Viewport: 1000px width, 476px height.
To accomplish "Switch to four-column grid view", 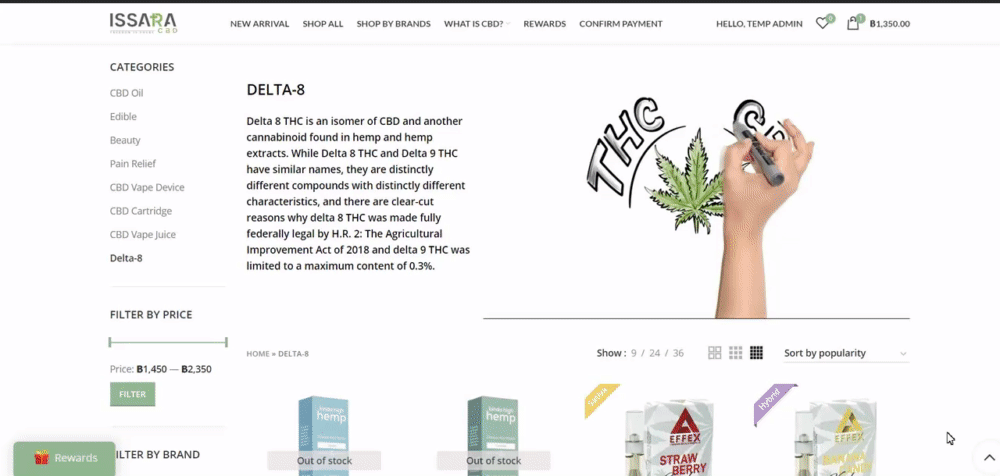I will pos(756,353).
